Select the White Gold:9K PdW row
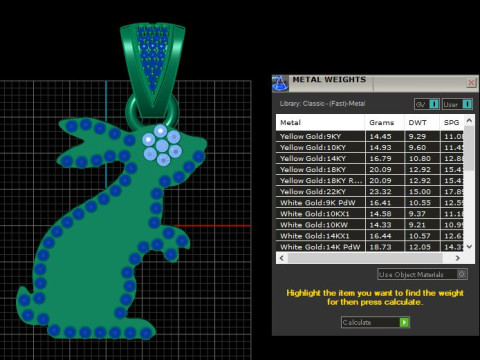Screen dimensions: 480x360 coord(369,203)
